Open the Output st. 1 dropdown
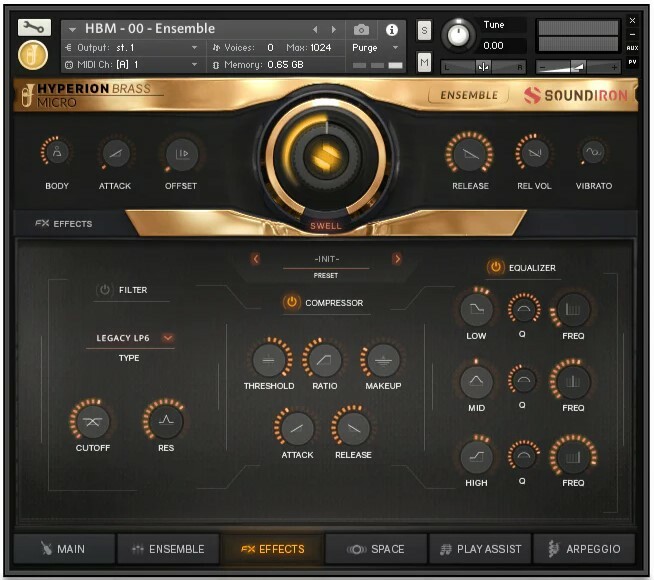The height and width of the screenshot is (580, 654). [132, 48]
